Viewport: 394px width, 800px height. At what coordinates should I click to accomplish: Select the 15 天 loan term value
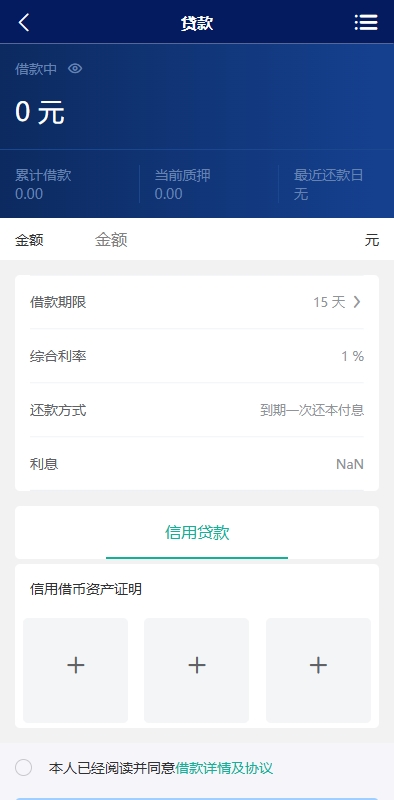tap(329, 302)
